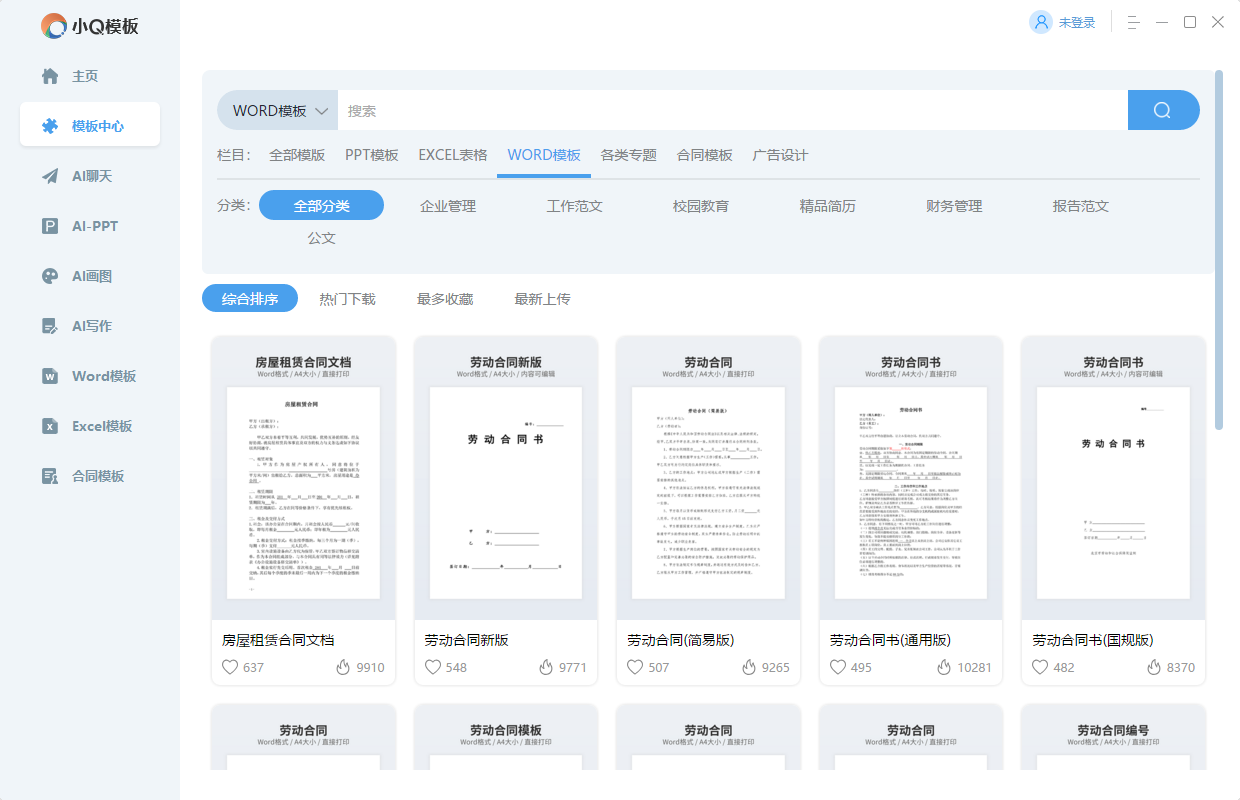Open Word模板 sidebar icon
This screenshot has width=1240, height=800.
tap(50, 376)
